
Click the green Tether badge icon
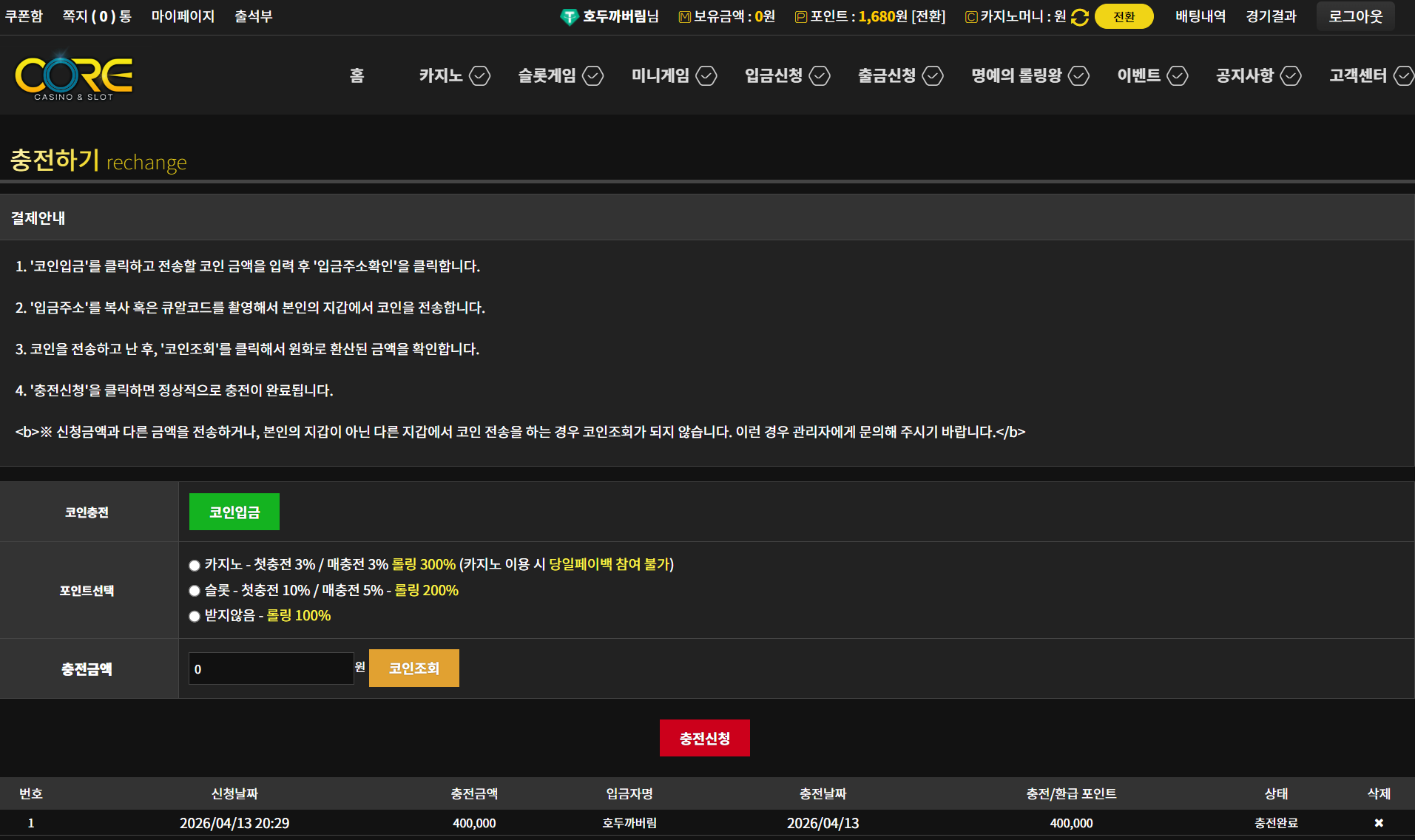[569, 17]
